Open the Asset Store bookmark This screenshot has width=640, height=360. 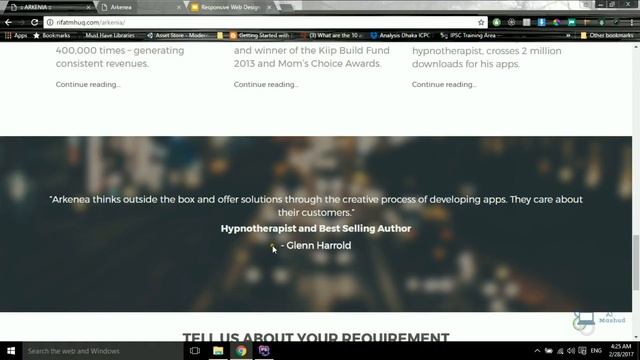[177, 36]
